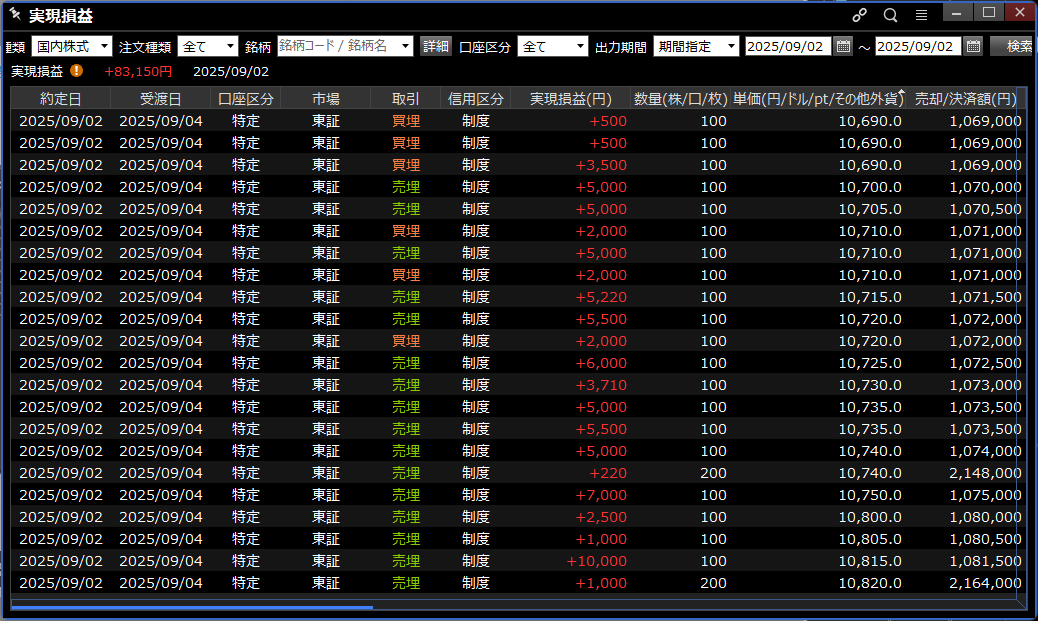The height and width of the screenshot is (621, 1038).
Task: Sort by the 数量(株/口/枚) column header
Action: coord(681,99)
